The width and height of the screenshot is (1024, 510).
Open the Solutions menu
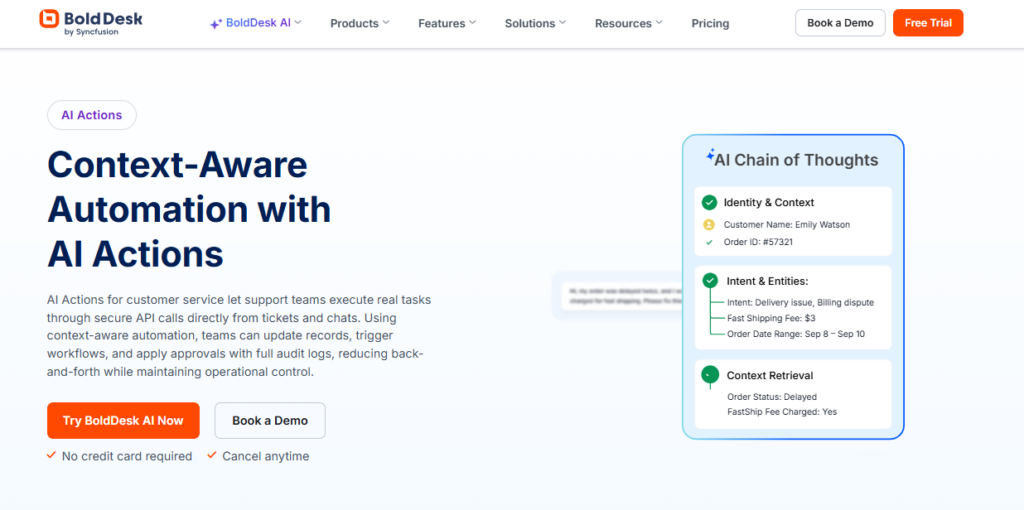(x=536, y=24)
